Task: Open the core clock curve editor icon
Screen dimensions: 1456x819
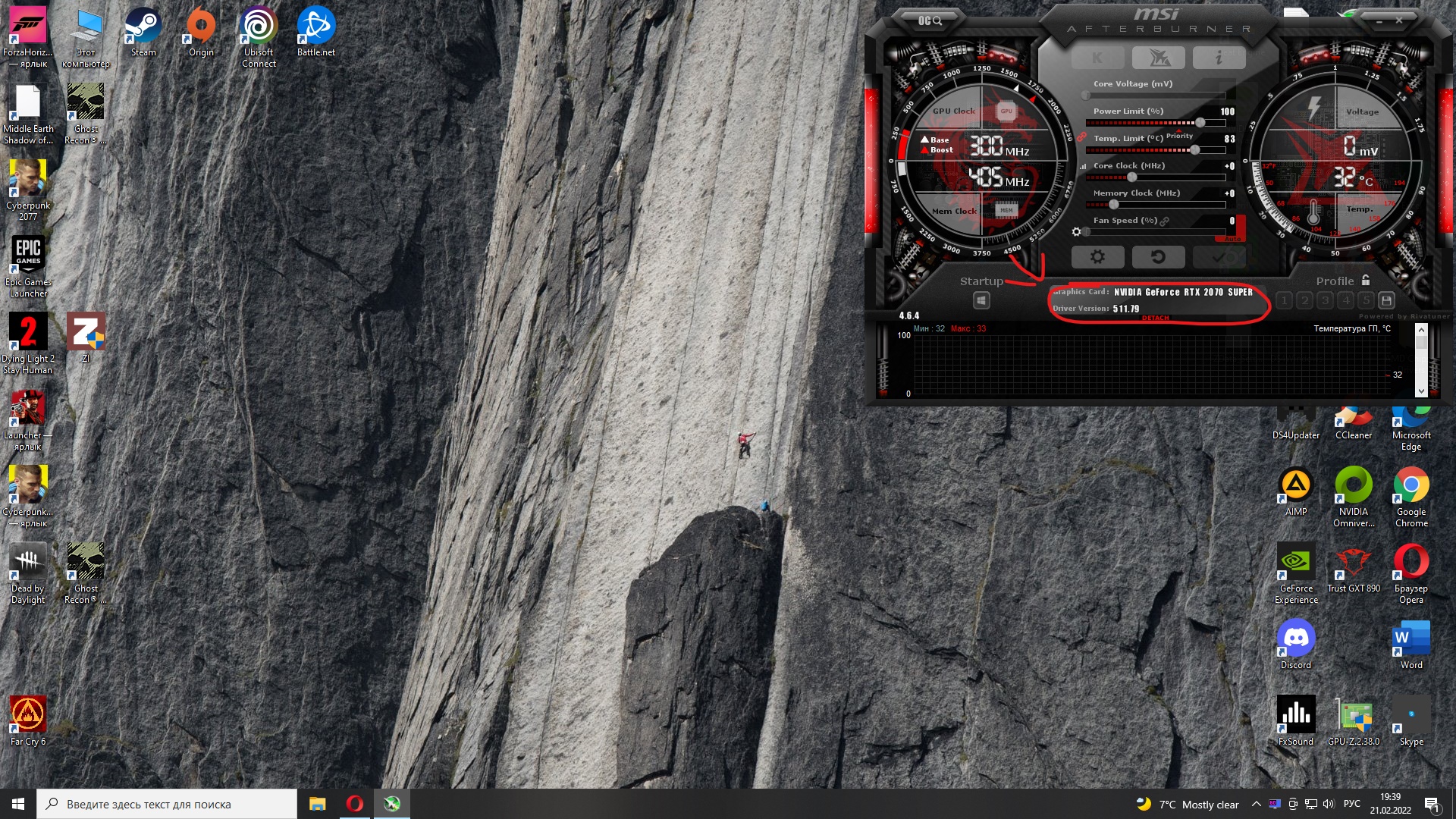Action: [1083, 166]
